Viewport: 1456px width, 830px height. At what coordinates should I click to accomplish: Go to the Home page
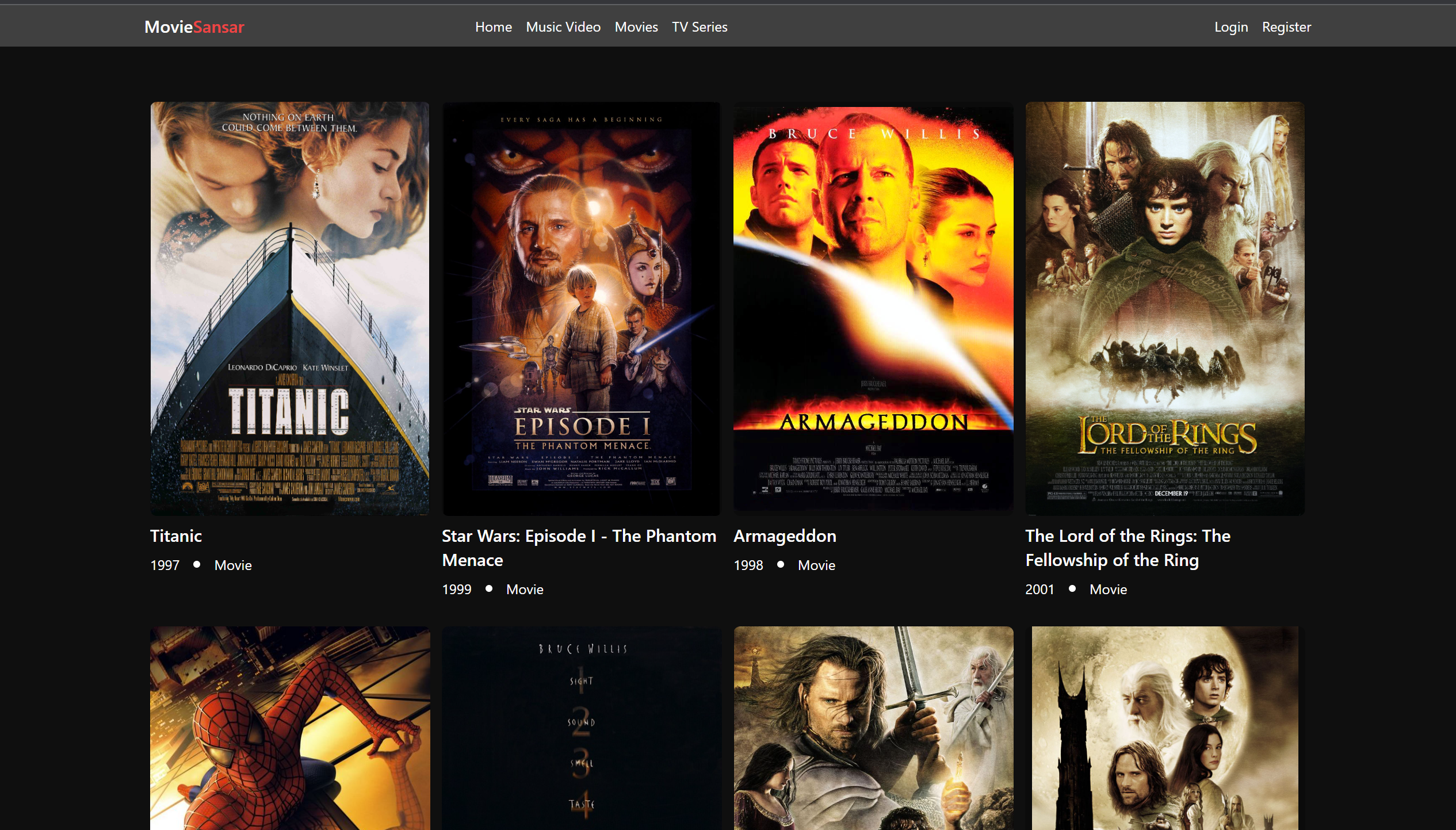pos(493,27)
